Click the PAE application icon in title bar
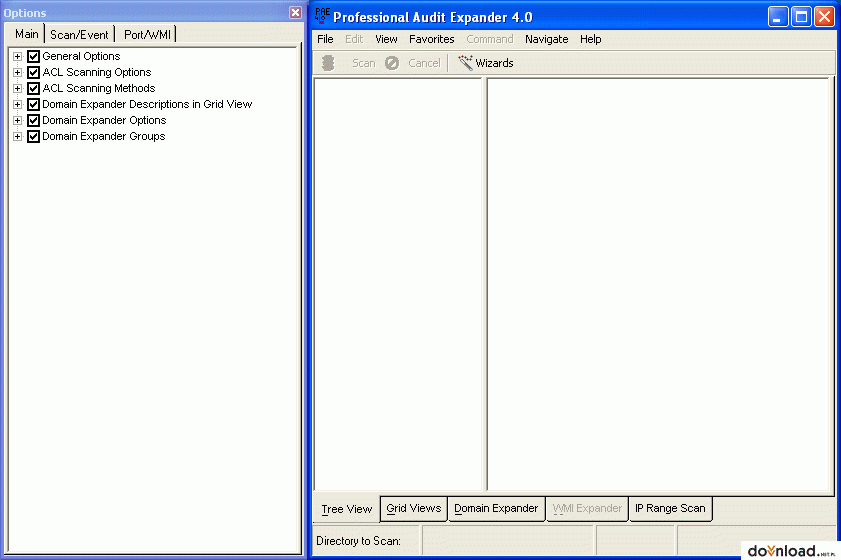841x560 pixels. [x=322, y=16]
